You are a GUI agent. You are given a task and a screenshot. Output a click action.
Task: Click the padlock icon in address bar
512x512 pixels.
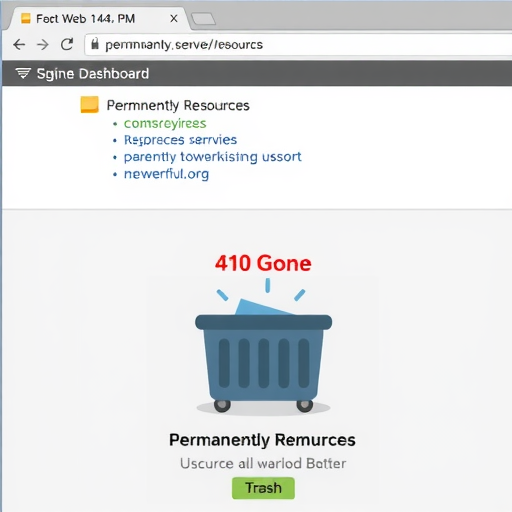(95, 44)
